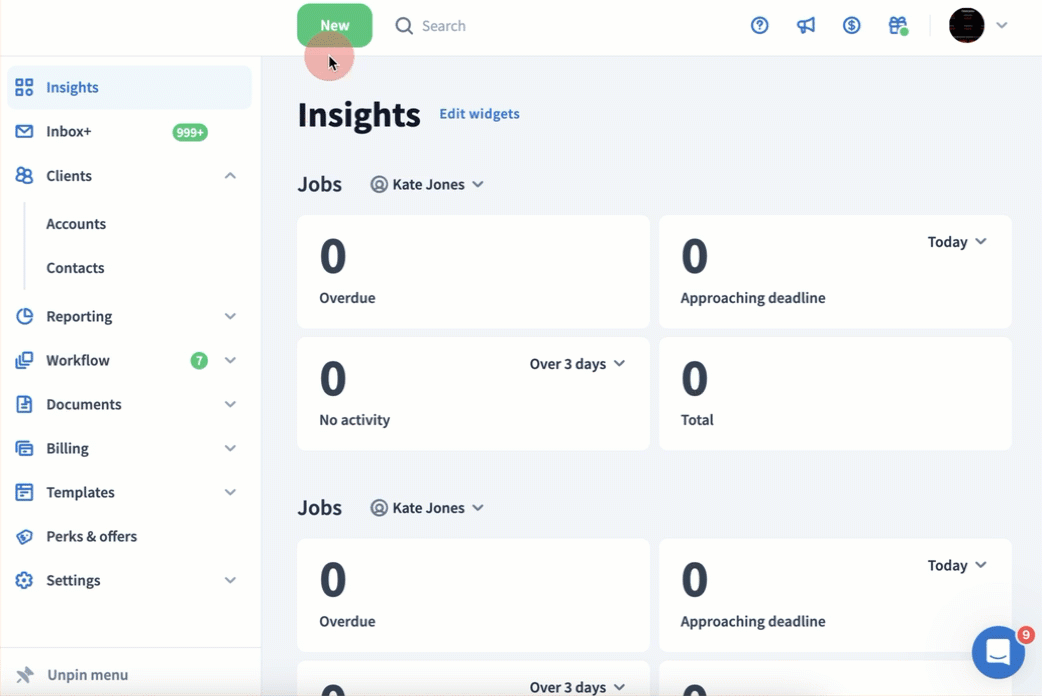
Task: Open the first Kate Jones assignee dropdown
Action: tap(427, 185)
